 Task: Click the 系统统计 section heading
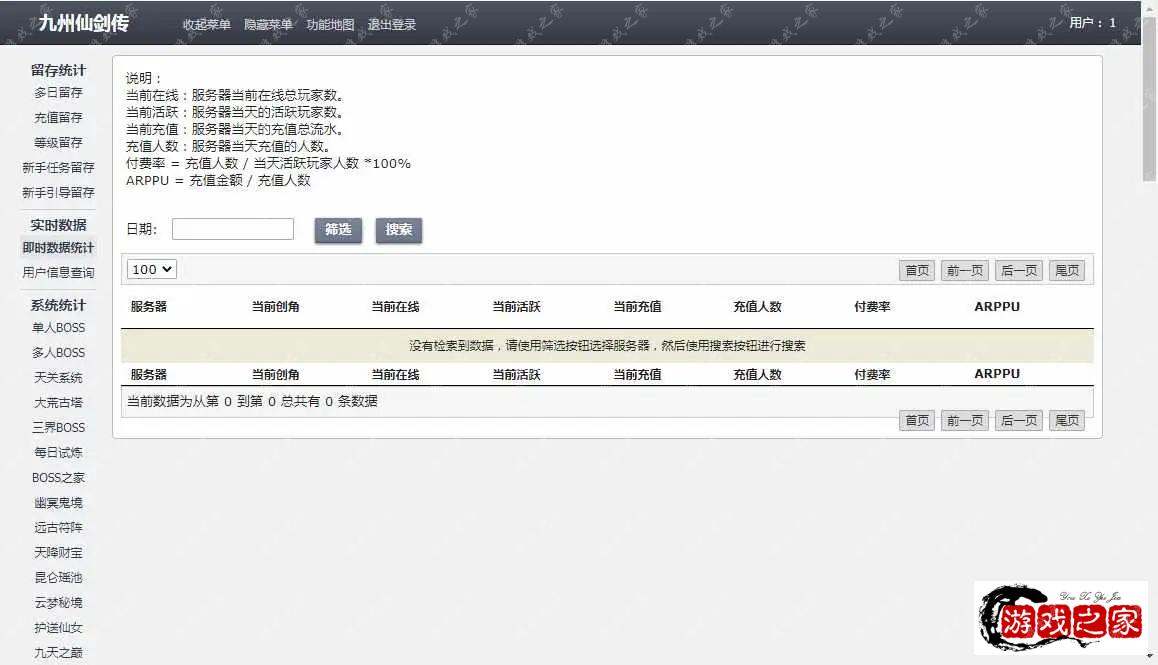click(58, 305)
